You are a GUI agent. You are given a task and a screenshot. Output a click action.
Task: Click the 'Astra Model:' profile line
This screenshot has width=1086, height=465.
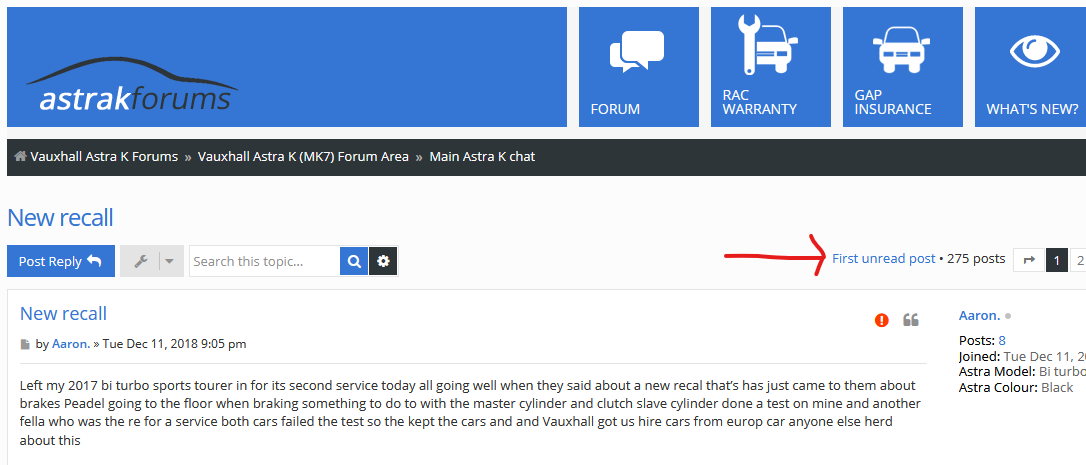[x=1022, y=372]
